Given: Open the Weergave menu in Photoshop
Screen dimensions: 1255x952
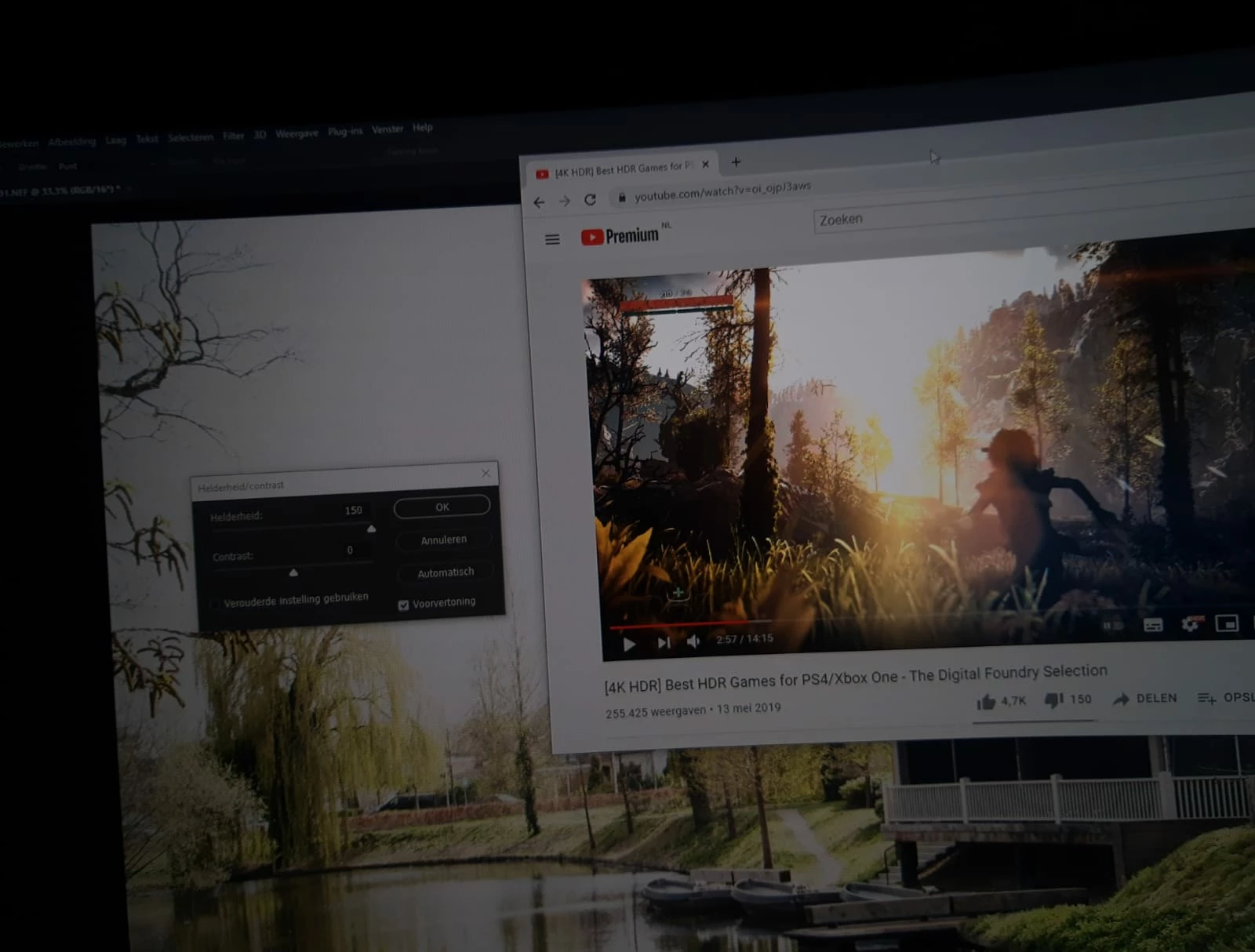Looking at the screenshot, I should coord(296,133).
